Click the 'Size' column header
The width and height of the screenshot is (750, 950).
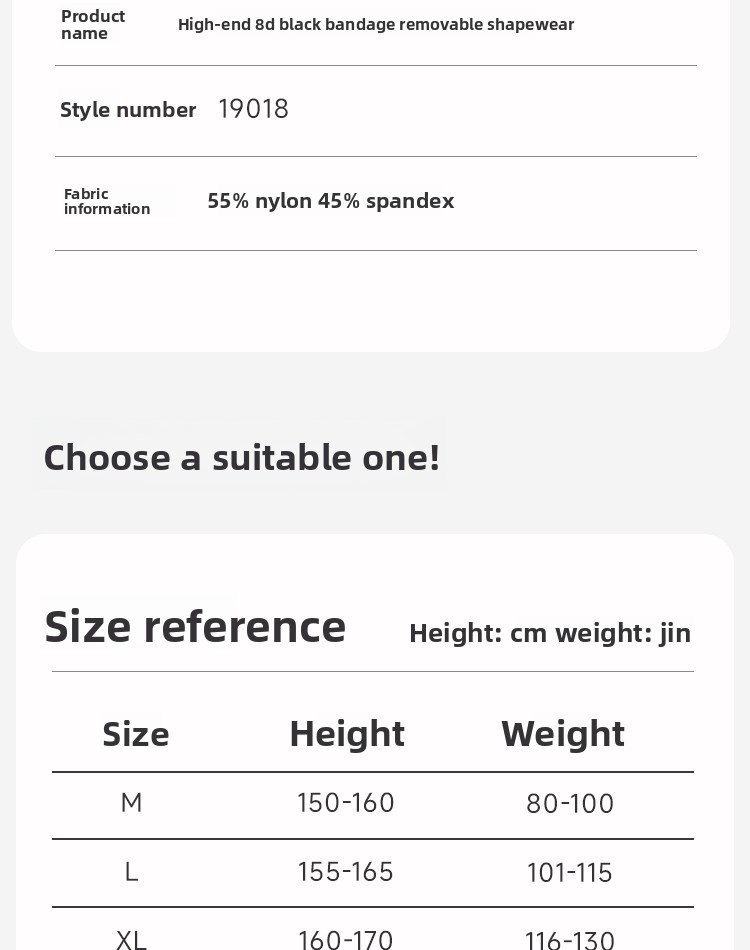click(x=136, y=733)
